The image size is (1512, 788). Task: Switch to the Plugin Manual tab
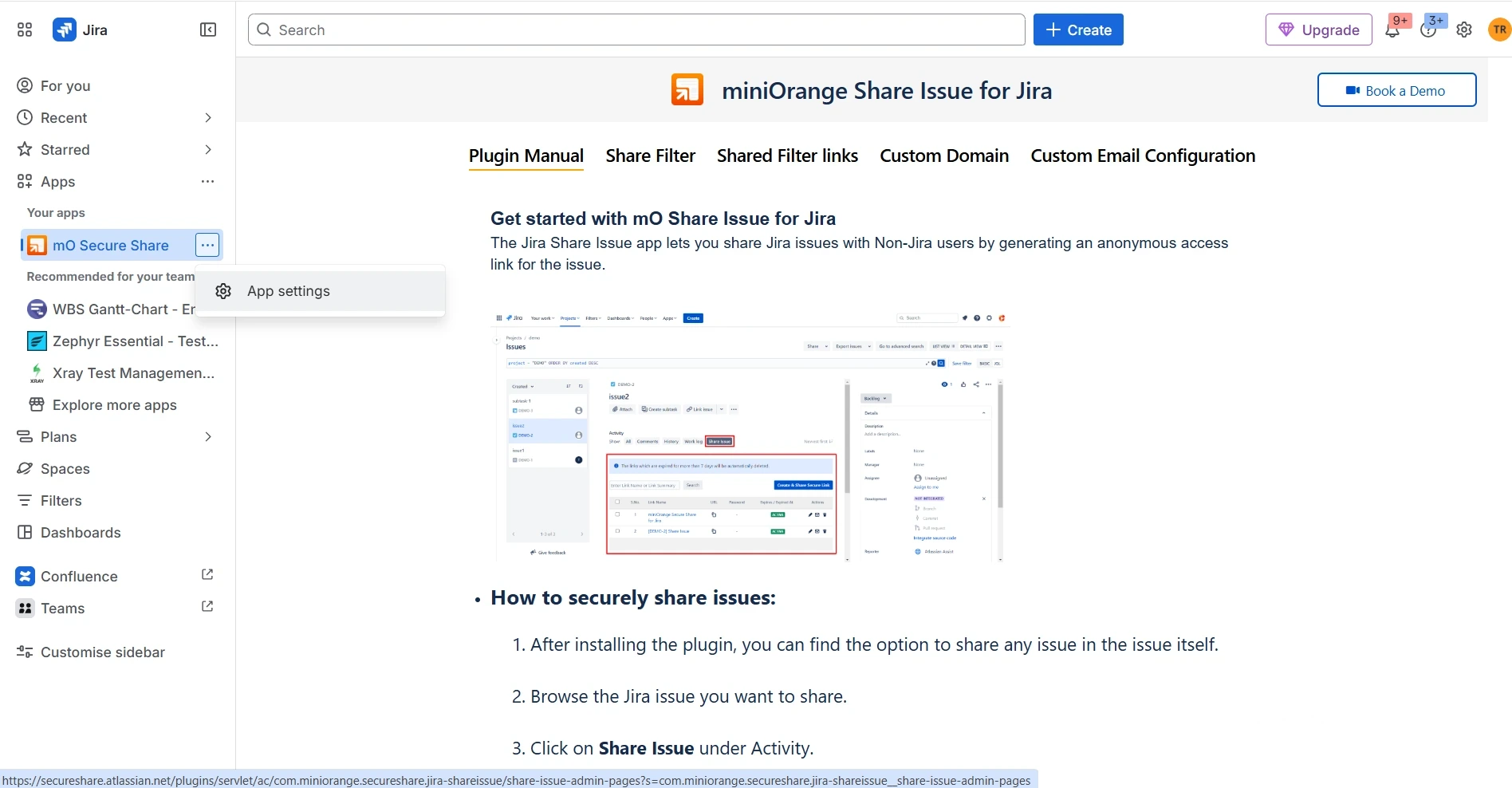click(x=526, y=156)
